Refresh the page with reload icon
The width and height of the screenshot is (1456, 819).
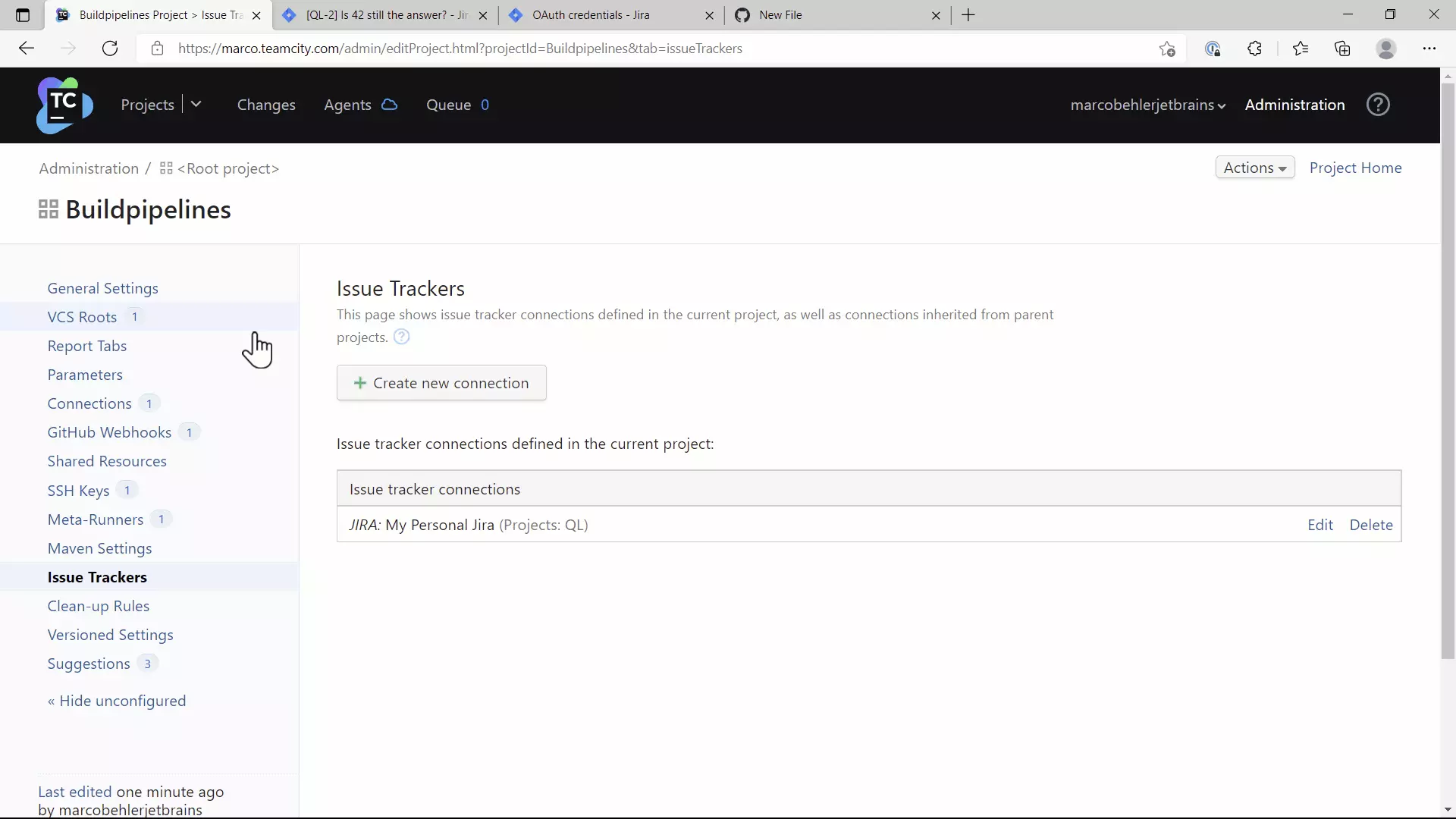[x=110, y=49]
